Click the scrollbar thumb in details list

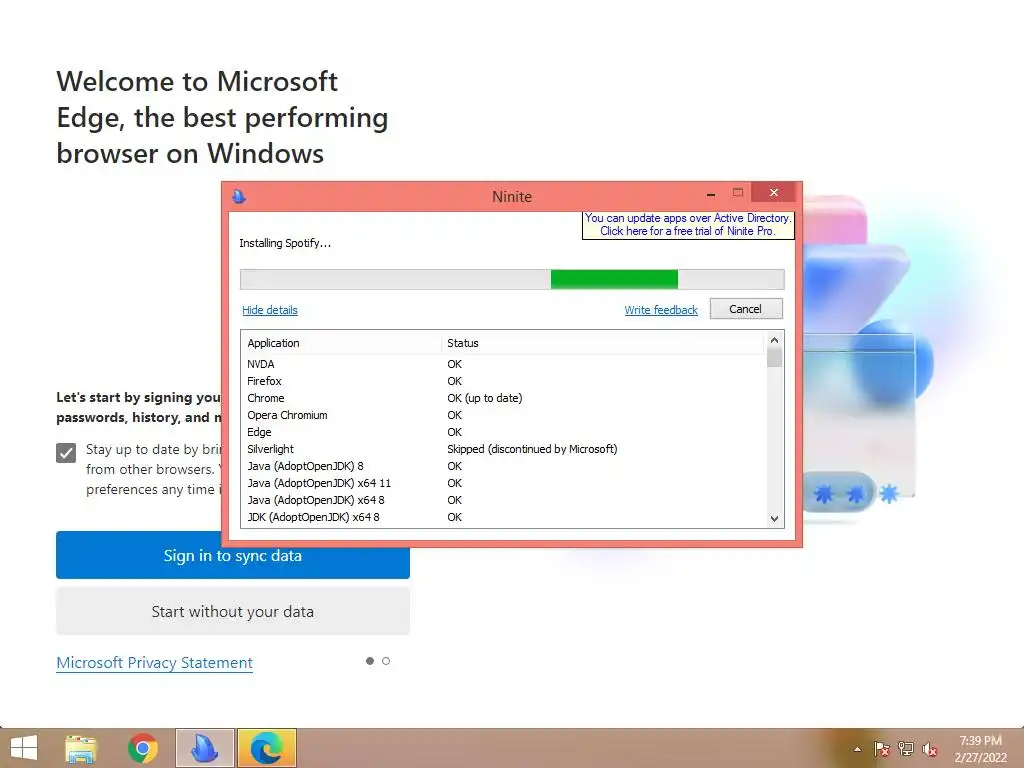tap(775, 358)
